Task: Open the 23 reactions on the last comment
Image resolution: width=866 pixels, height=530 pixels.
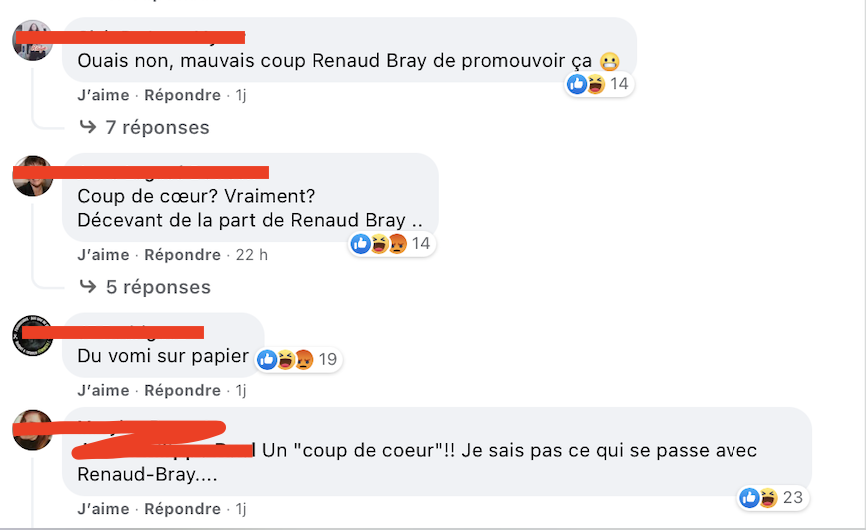Action: (772, 497)
